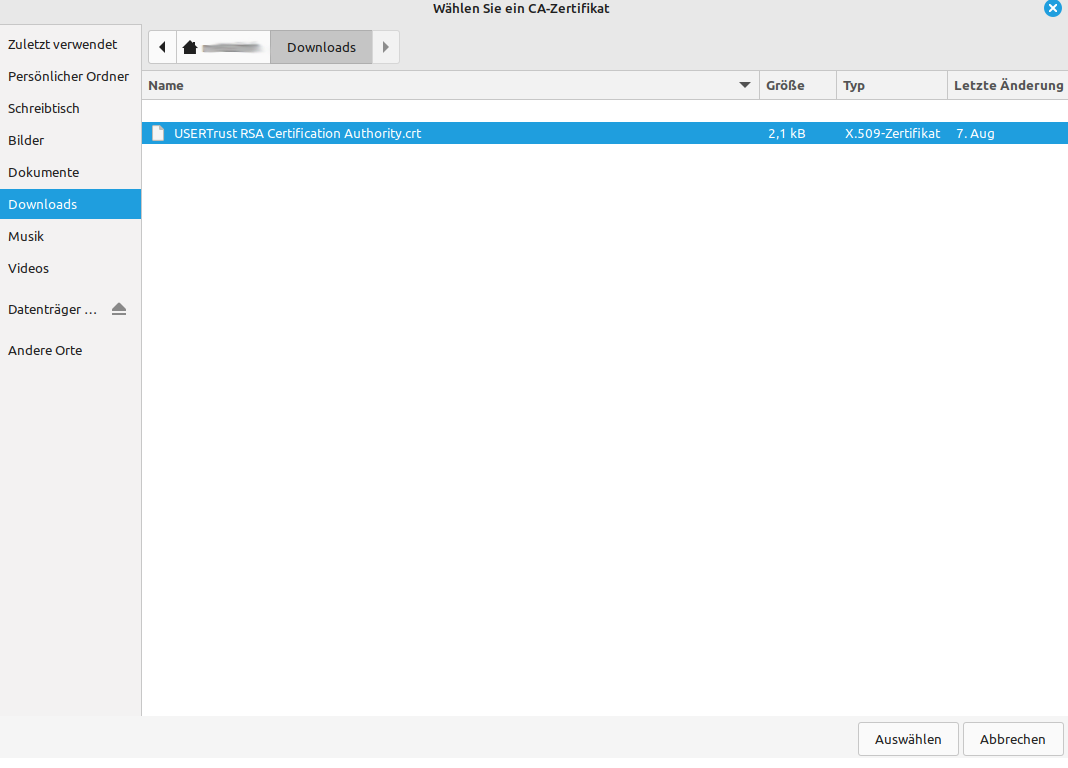Toggle sort order via Name column arrow
Screen dimensions: 1068x768
[x=744, y=85]
